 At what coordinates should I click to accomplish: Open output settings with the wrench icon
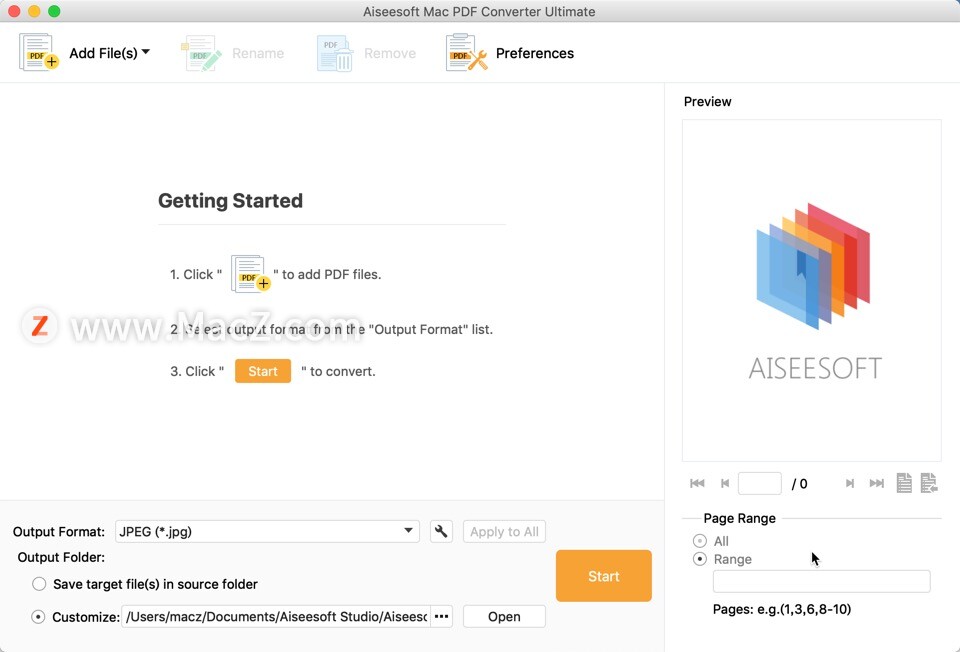[441, 531]
